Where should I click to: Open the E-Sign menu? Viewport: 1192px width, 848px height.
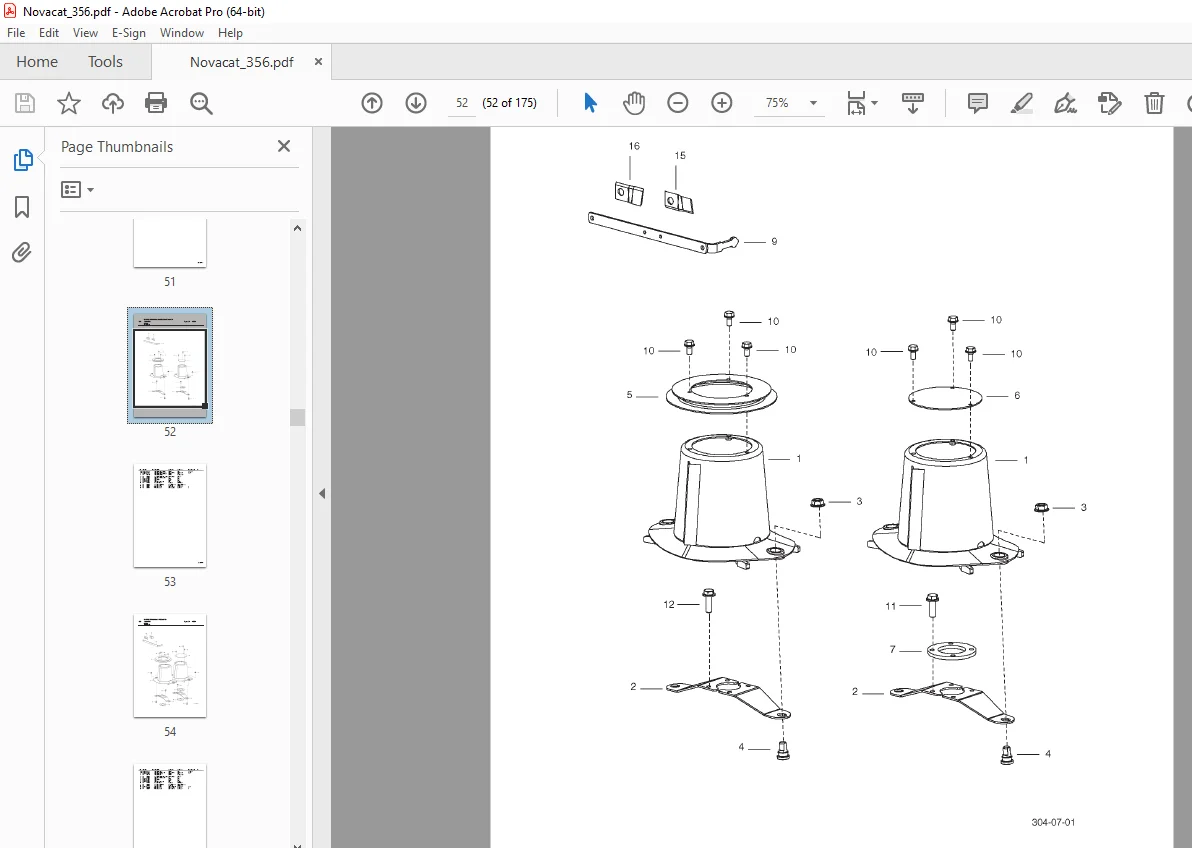pos(128,33)
